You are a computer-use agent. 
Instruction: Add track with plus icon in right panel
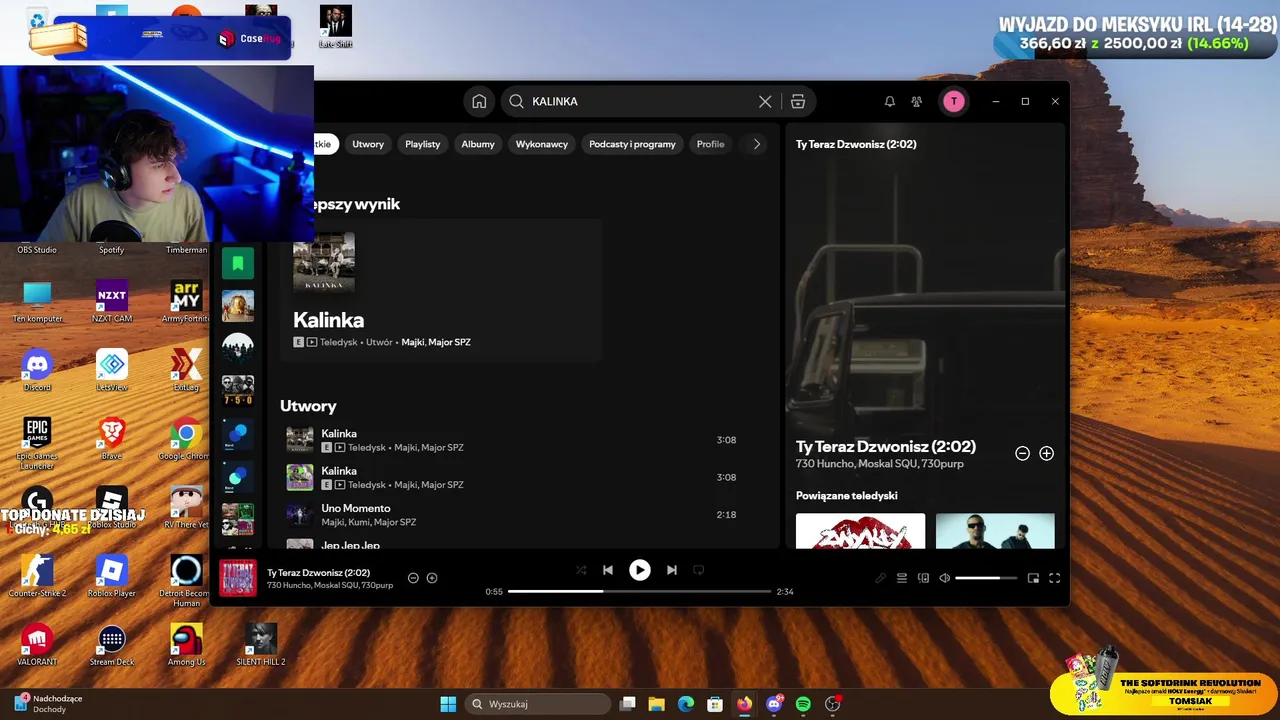pos(1046,453)
